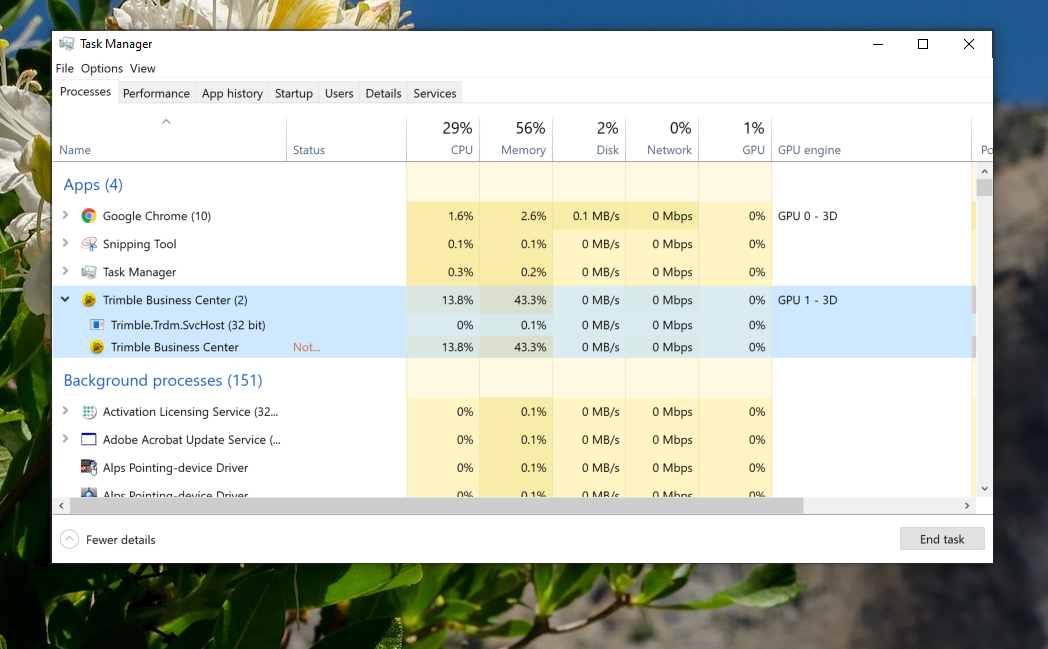Click the Fewer details arrow icon
Viewport: 1048px width, 649px height.
click(70, 539)
